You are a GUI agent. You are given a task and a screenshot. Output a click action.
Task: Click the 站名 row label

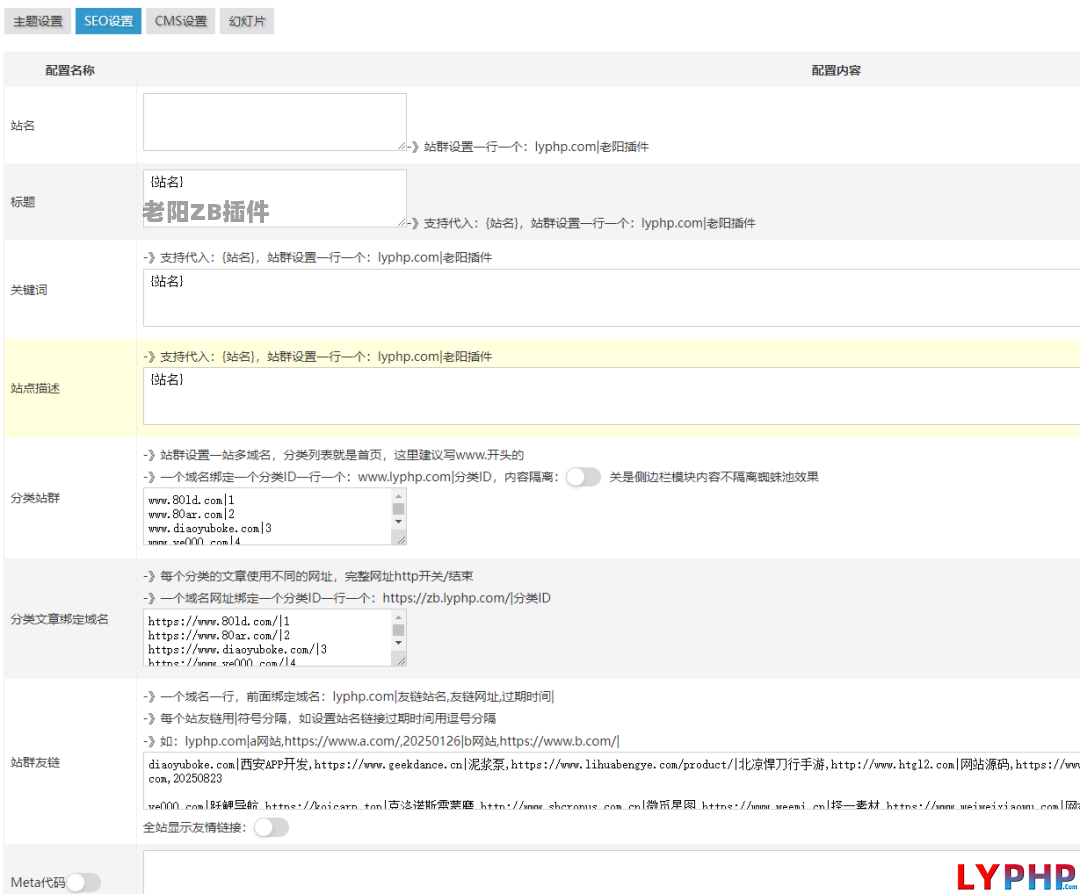click(23, 125)
